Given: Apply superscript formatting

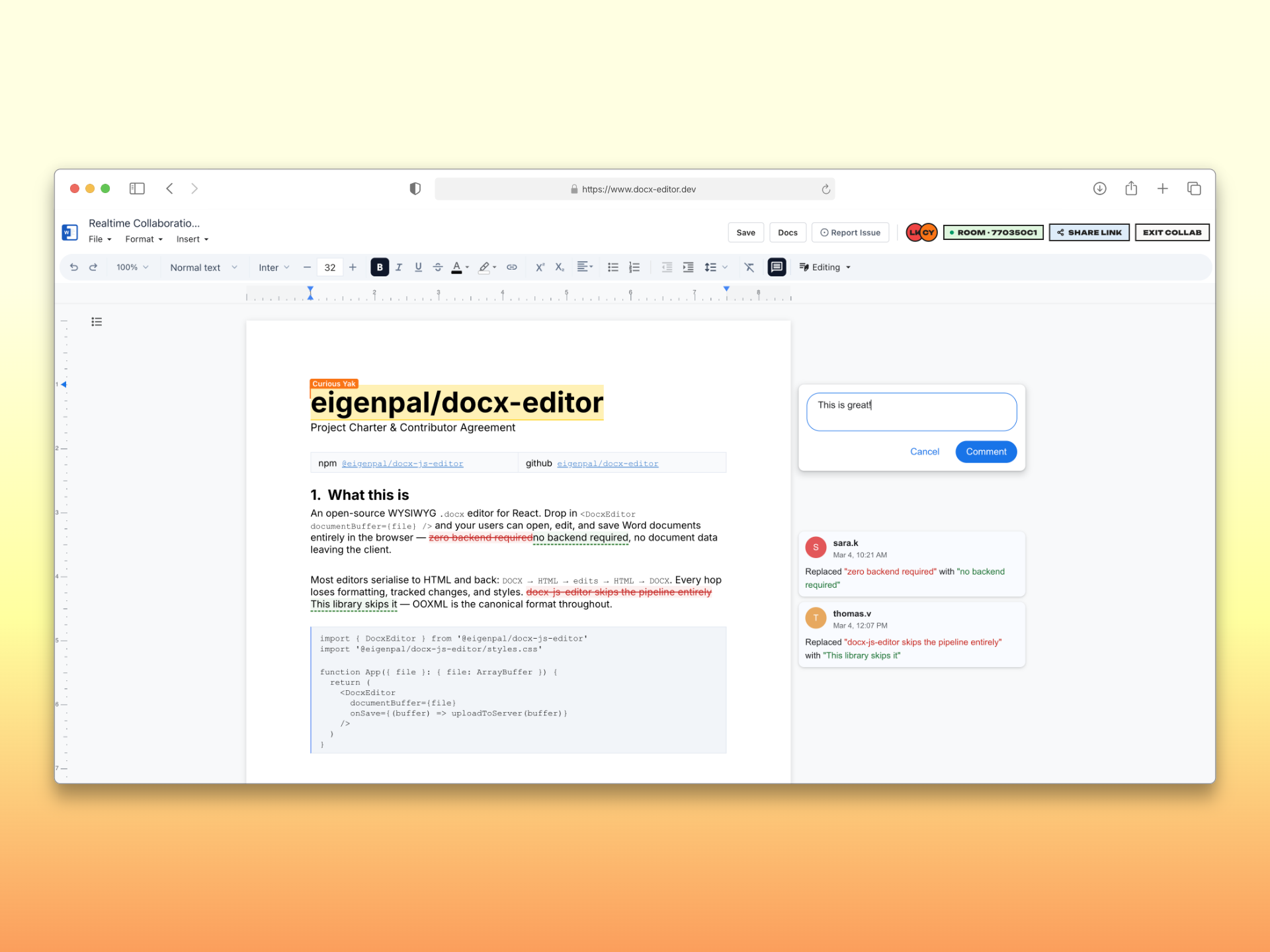Looking at the screenshot, I should (540, 267).
